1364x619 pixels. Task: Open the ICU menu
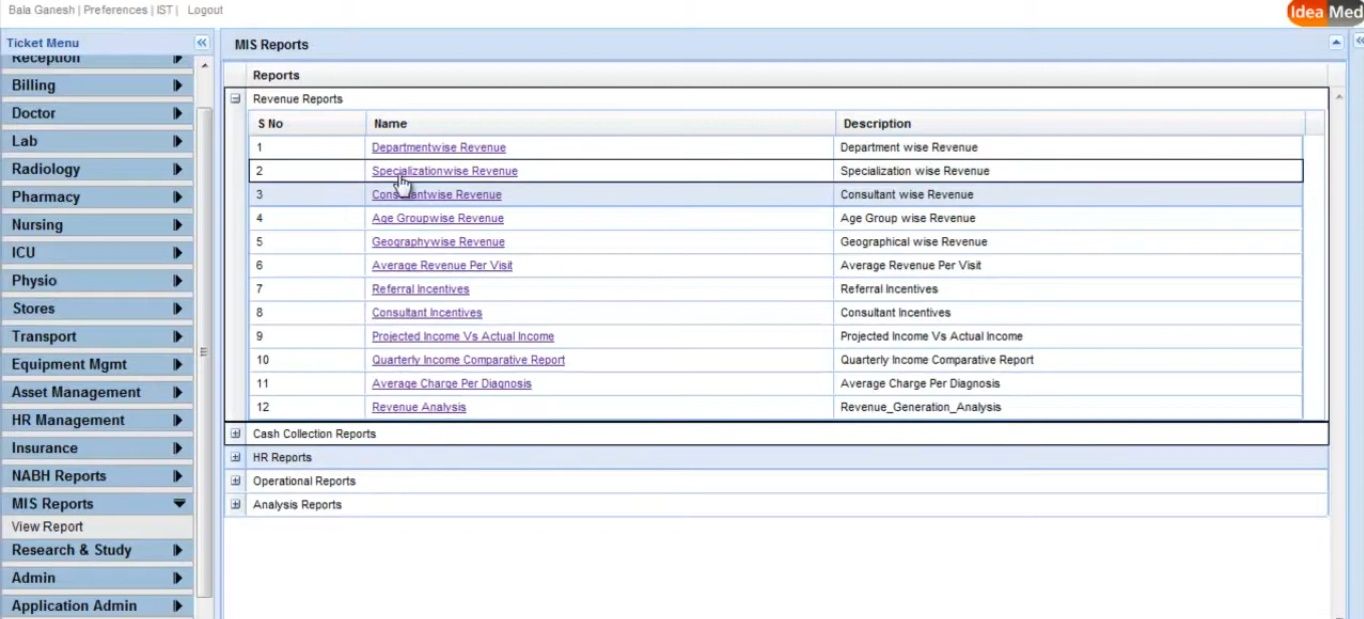[x=97, y=253]
